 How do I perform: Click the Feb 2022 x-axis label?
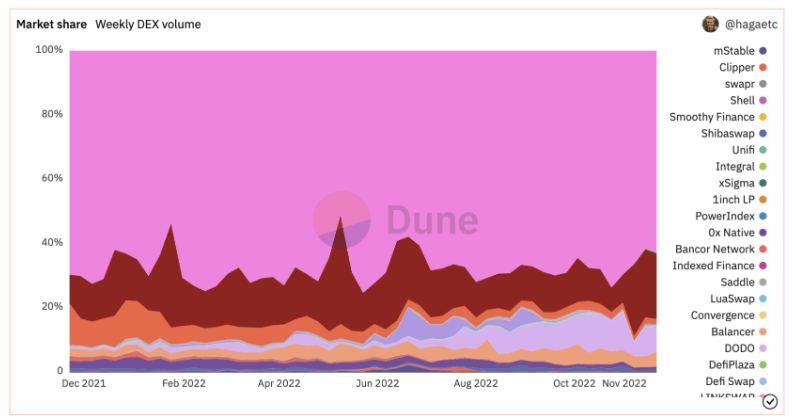(184, 383)
